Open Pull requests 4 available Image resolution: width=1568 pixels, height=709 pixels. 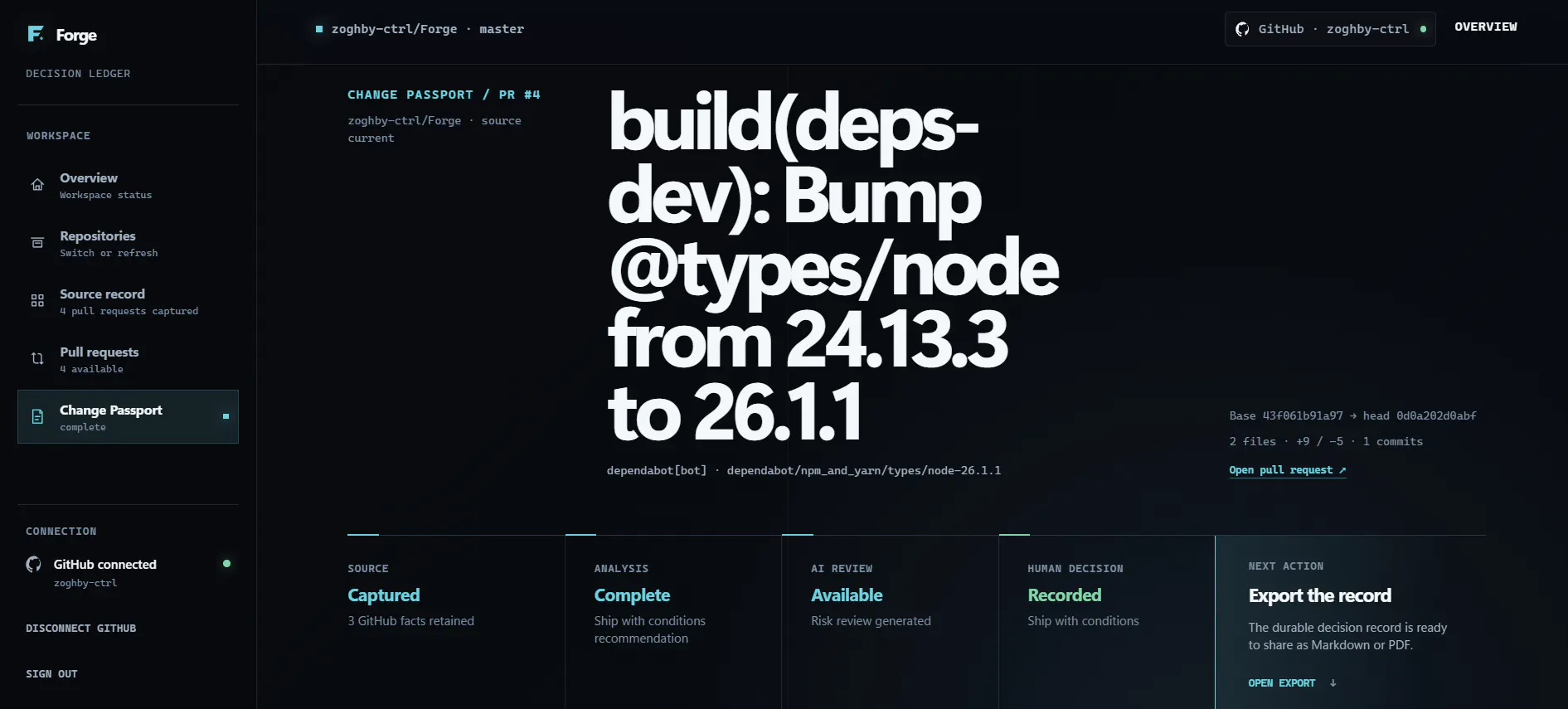click(x=128, y=359)
